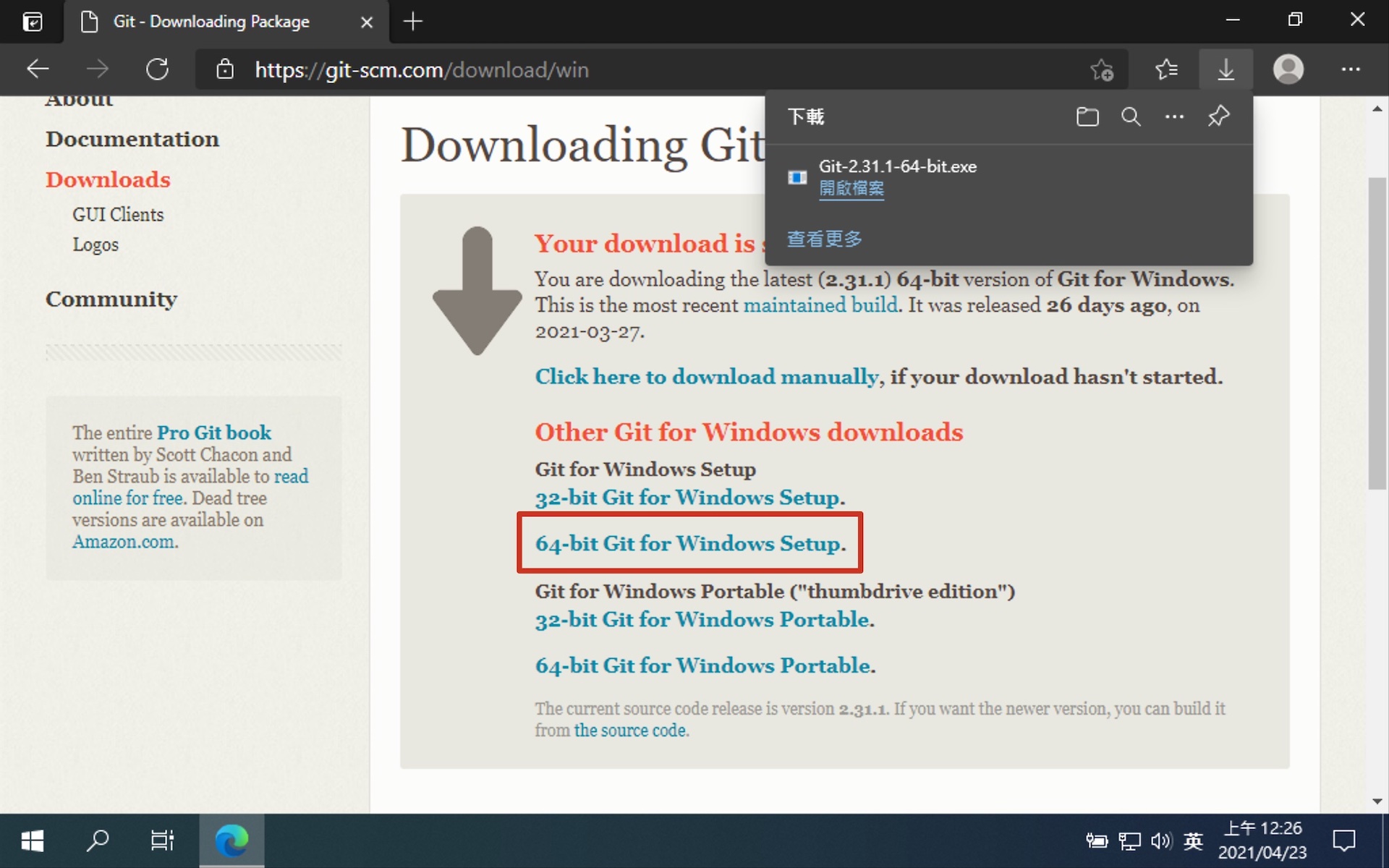Open Windows taskbar search
The image size is (1389, 868).
(98, 841)
